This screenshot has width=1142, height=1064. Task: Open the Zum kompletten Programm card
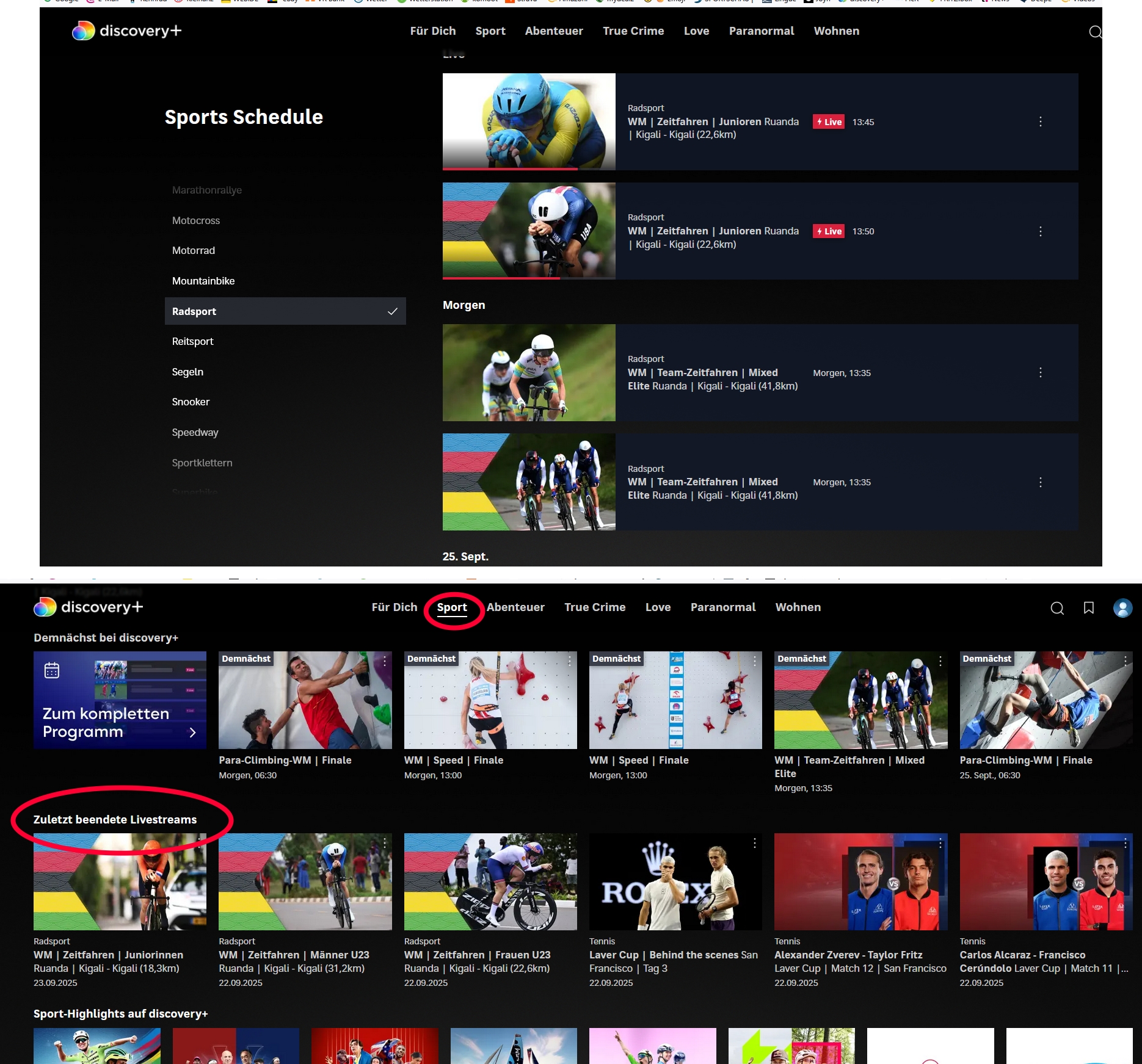pos(120,700)
